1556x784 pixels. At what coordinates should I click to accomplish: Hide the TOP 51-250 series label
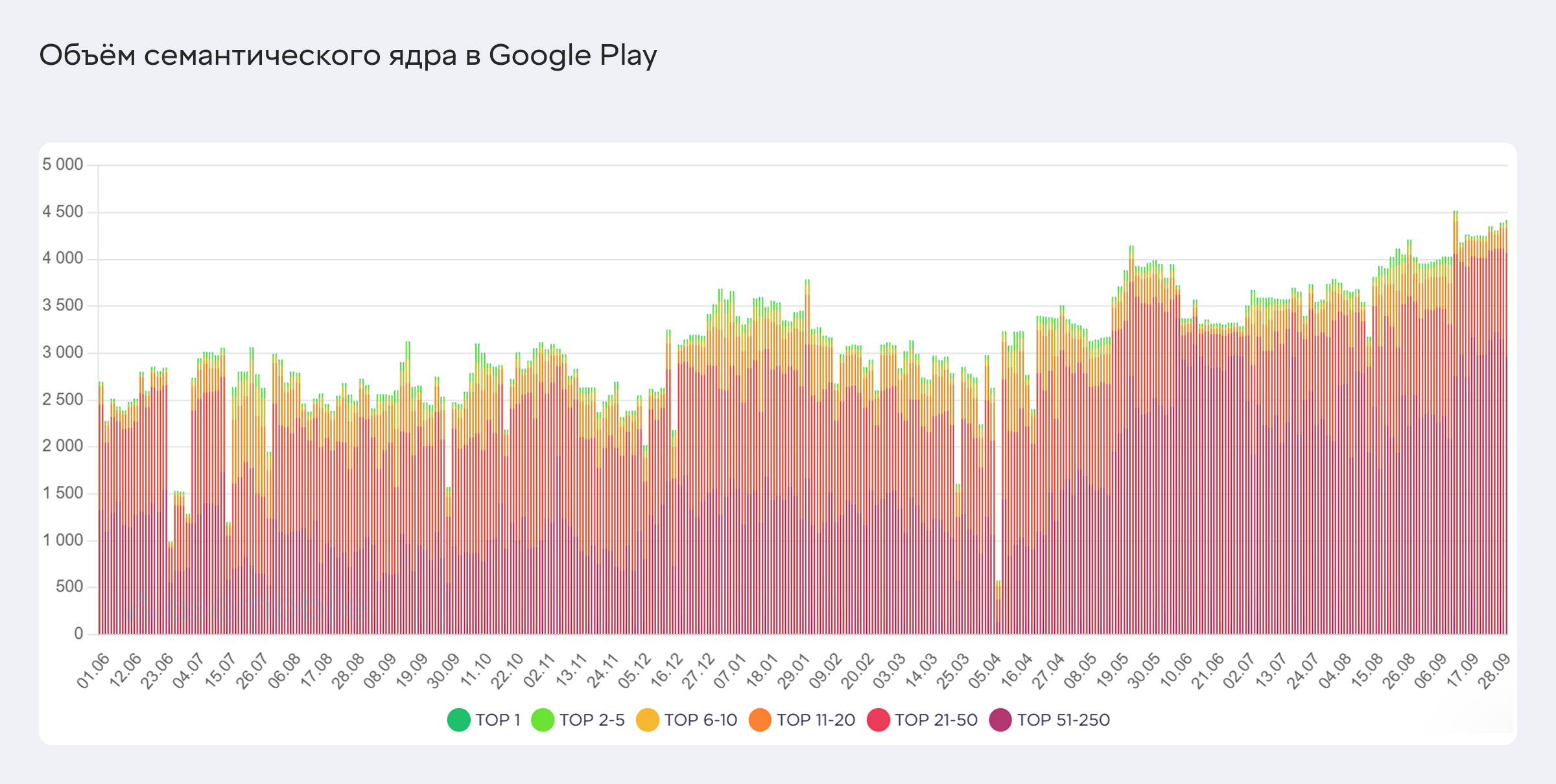(1063, 720)
